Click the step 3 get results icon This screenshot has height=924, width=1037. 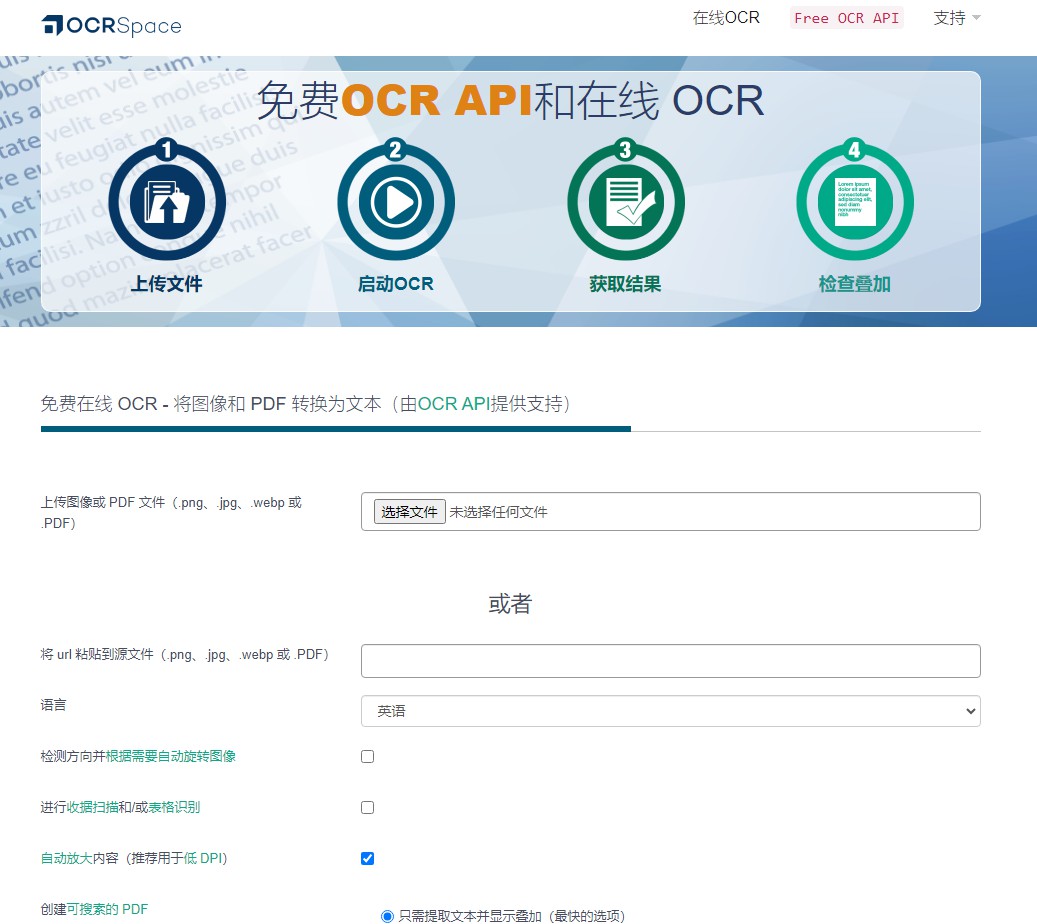(x=626, y=200)
